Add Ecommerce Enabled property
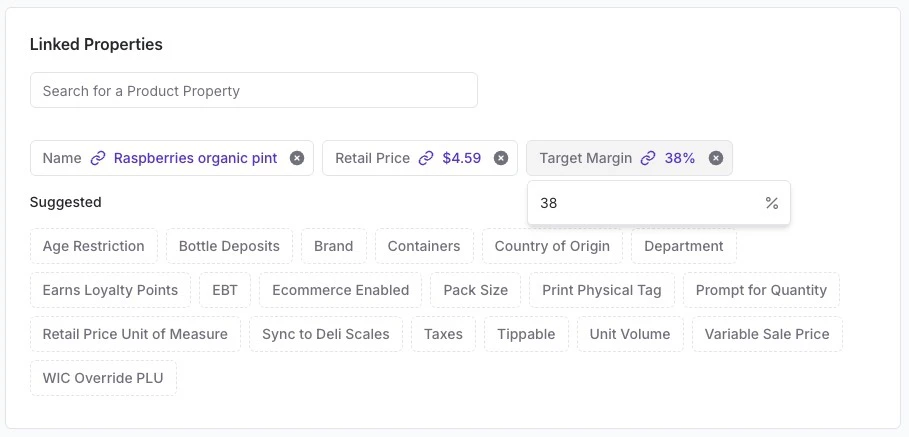The width and height of the screenshot is (909, 437). (x=340, y=290)
